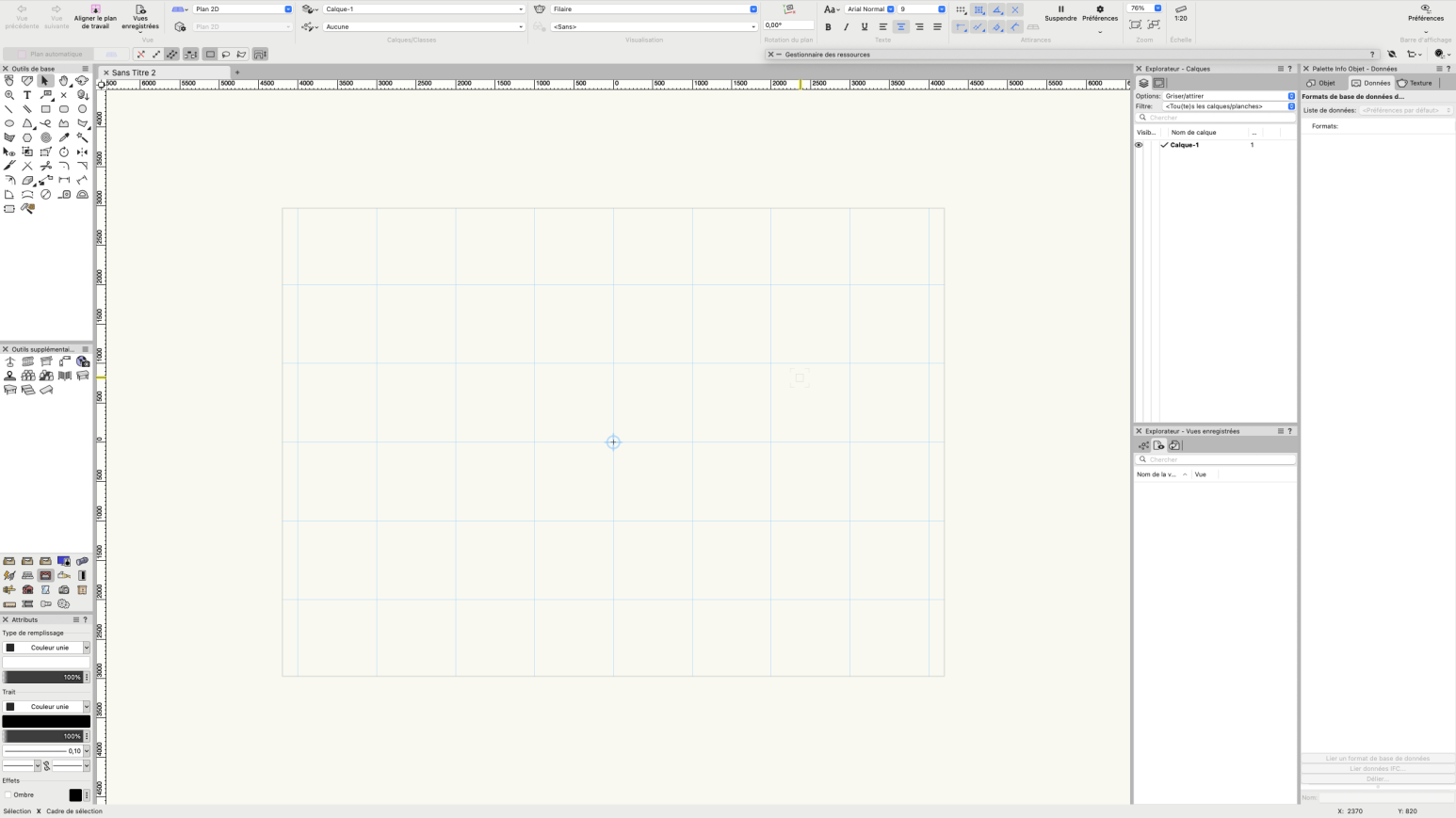Click the Zoom magnifier tool

coord(9,95)
